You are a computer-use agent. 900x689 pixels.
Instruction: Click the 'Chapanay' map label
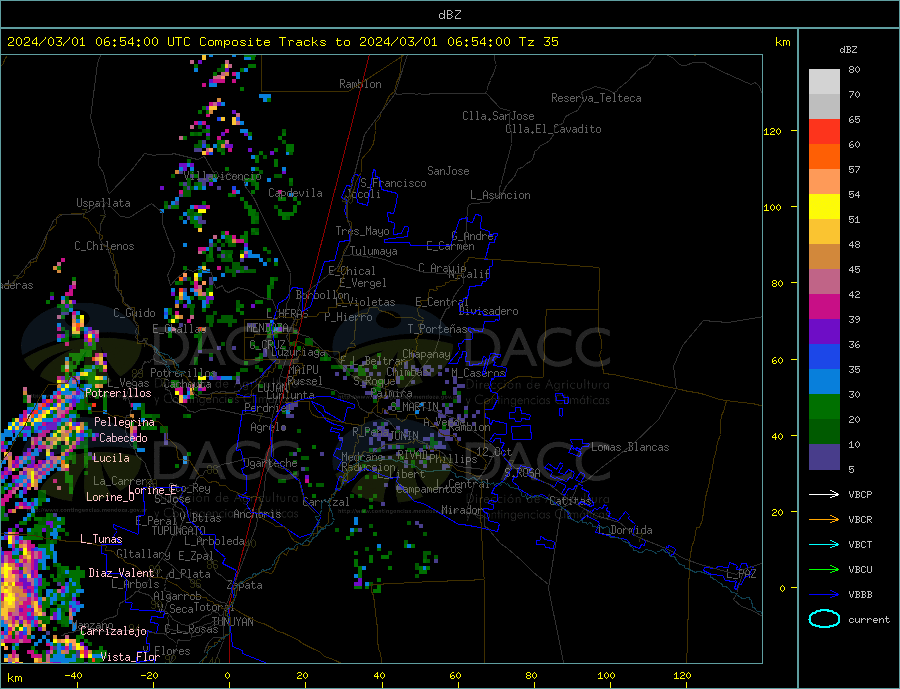click(426, 354)
